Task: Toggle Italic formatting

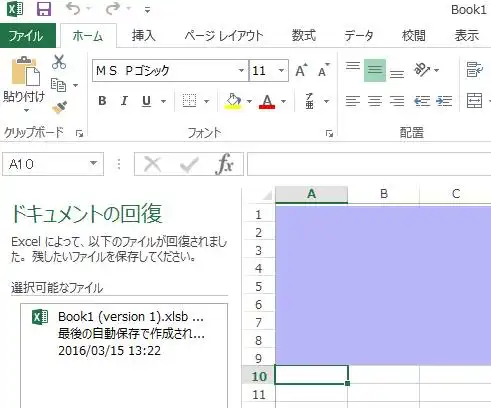Action: point(124,100)
